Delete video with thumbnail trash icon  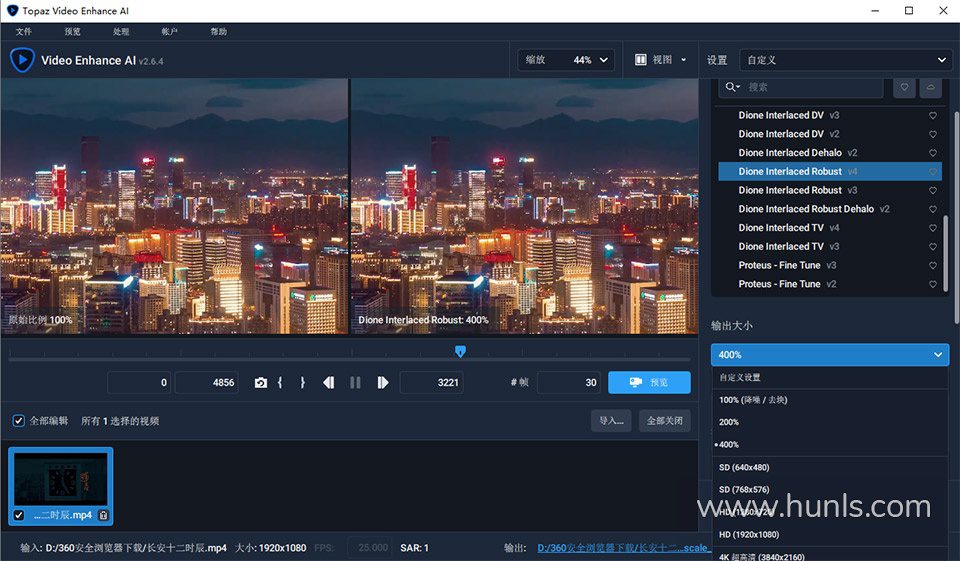pyautogui.click(x=103, y=515)
